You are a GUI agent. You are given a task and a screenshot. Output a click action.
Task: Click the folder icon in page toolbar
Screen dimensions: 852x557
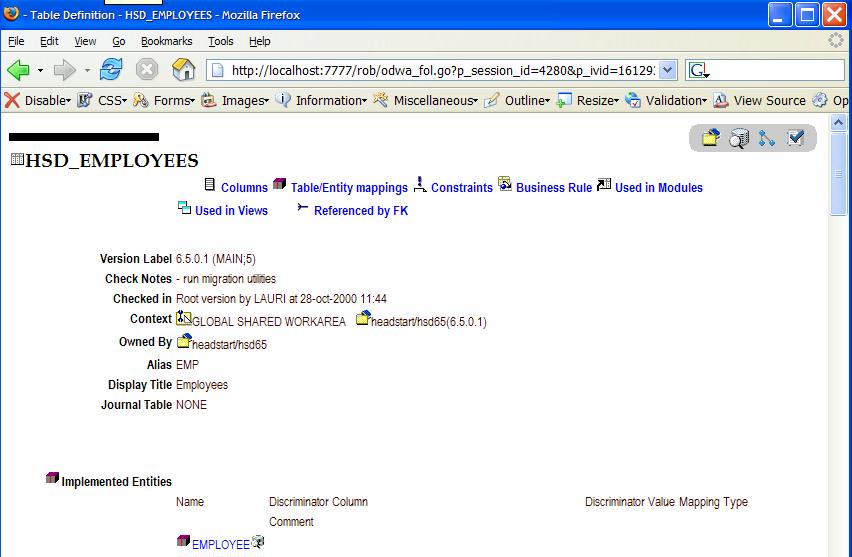[x=711, y=139]
